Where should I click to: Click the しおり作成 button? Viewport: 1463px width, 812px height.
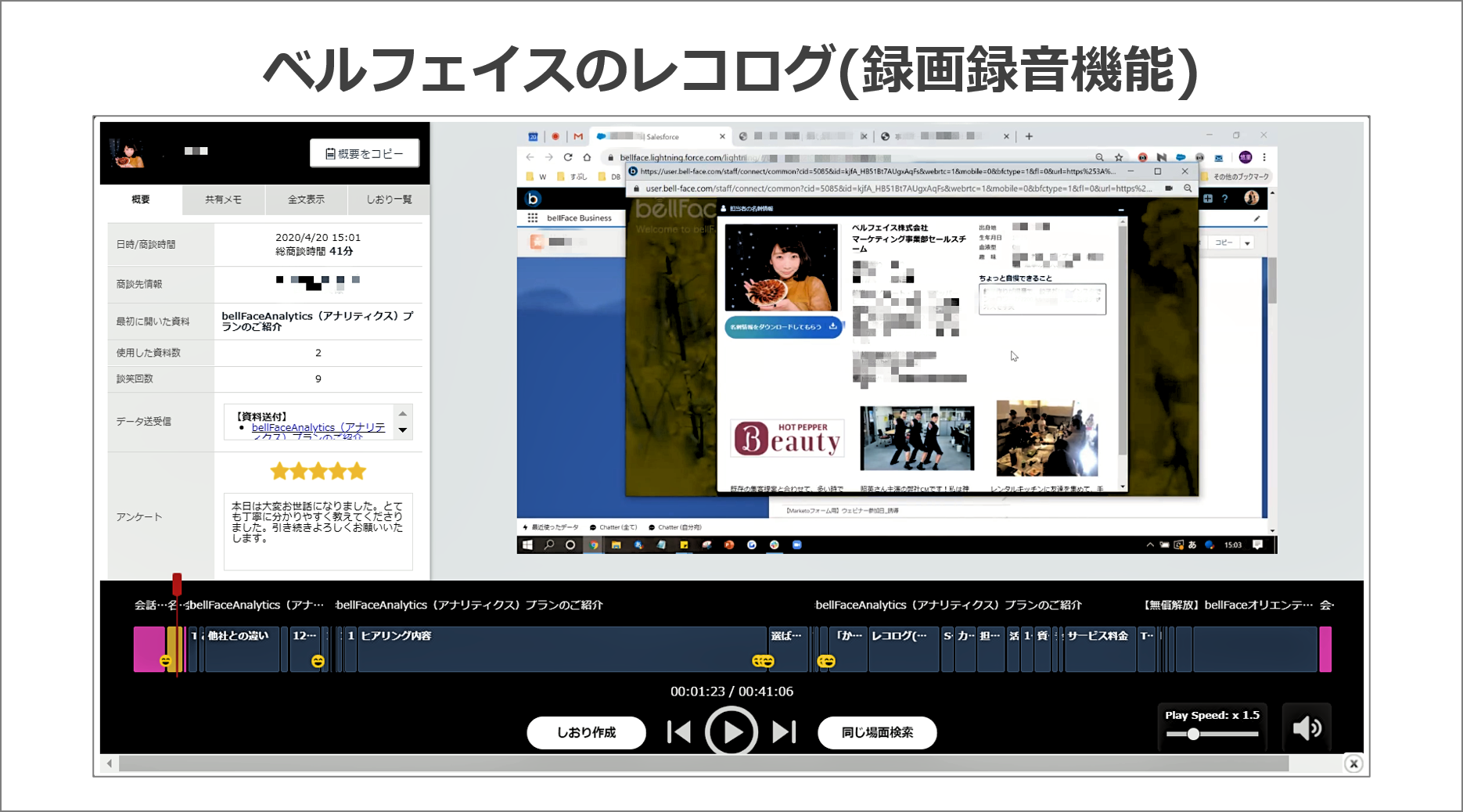[586, 732]
